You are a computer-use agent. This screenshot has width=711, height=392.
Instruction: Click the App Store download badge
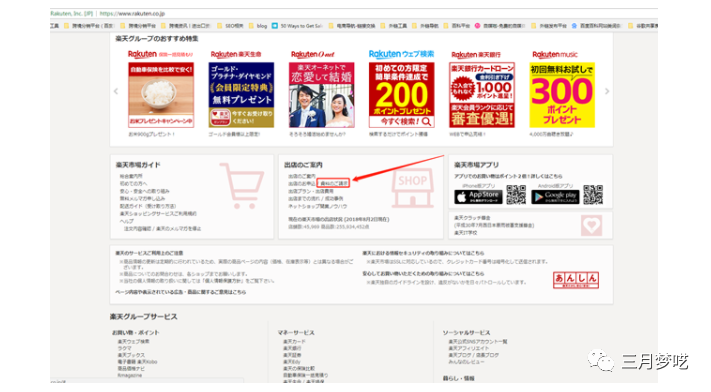pyautogui.click(x=478, y=197)
